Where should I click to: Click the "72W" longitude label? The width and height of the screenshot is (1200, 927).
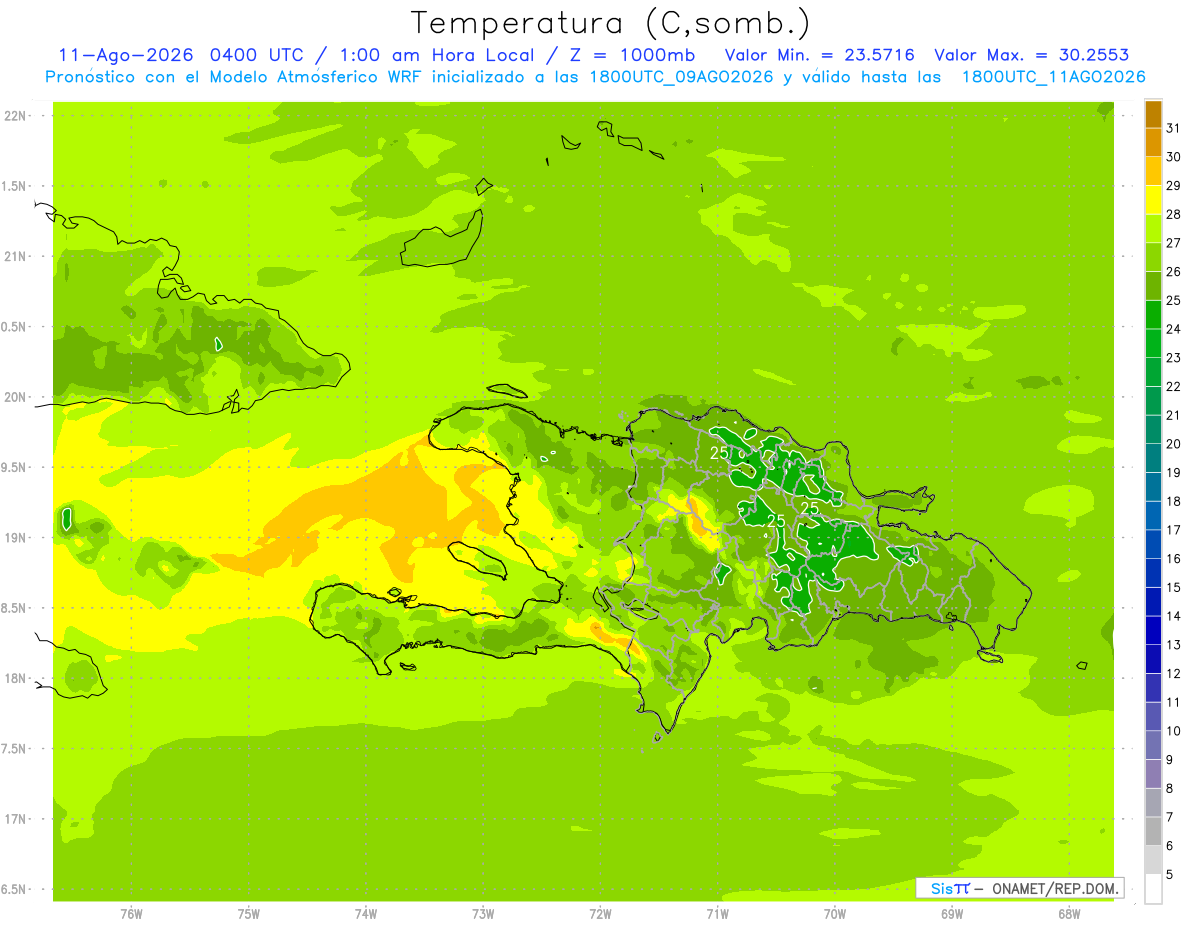coord(600,914)
